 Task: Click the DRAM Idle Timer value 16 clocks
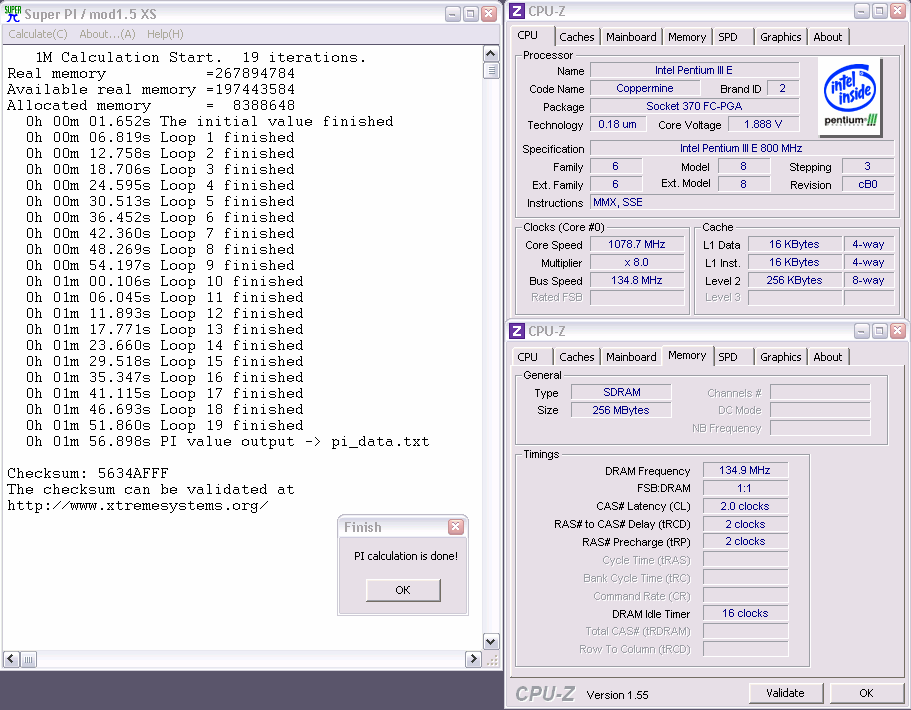point(745,614)
